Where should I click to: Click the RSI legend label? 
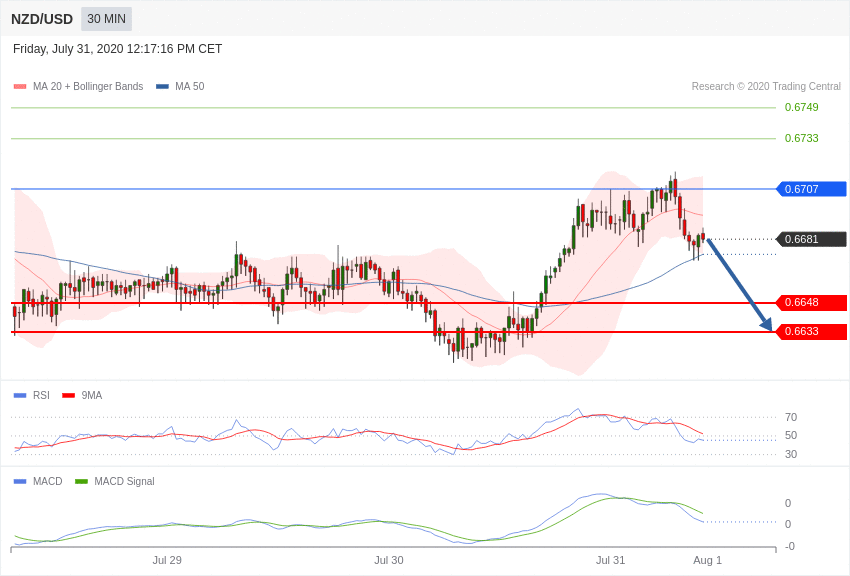(x=41, y=396)
